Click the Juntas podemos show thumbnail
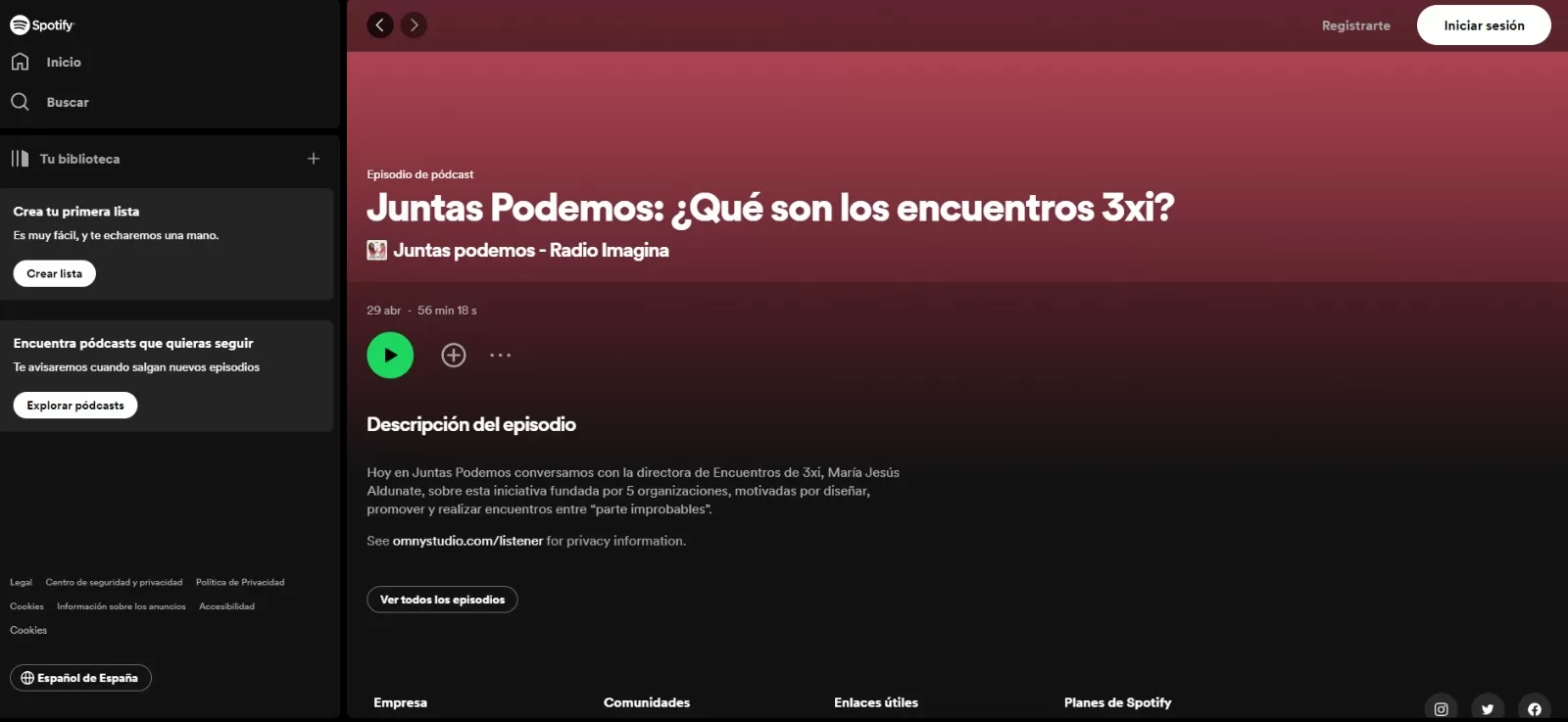 376,250
